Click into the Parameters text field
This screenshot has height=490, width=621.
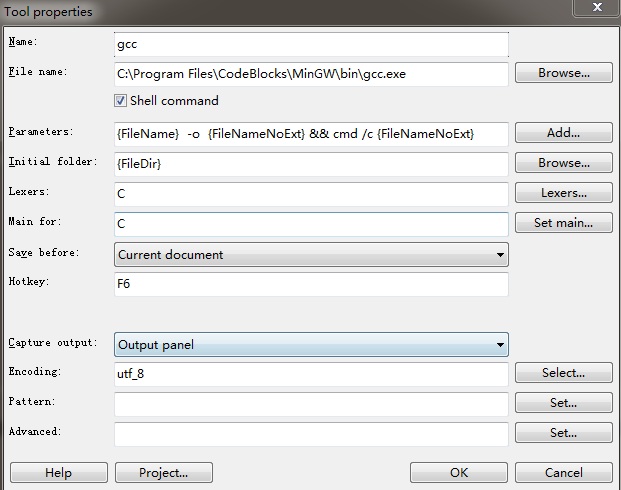(311, 133)
